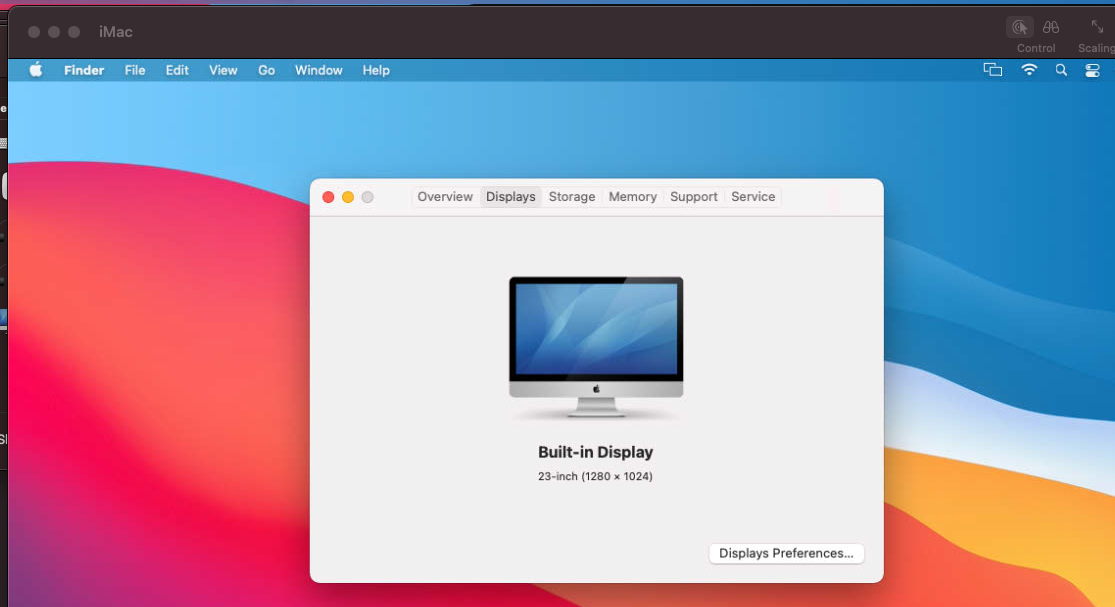This screenshot has width=1115, height=607.
Task: Click the Built-in Display heading
Action: (x=595, y=452)
